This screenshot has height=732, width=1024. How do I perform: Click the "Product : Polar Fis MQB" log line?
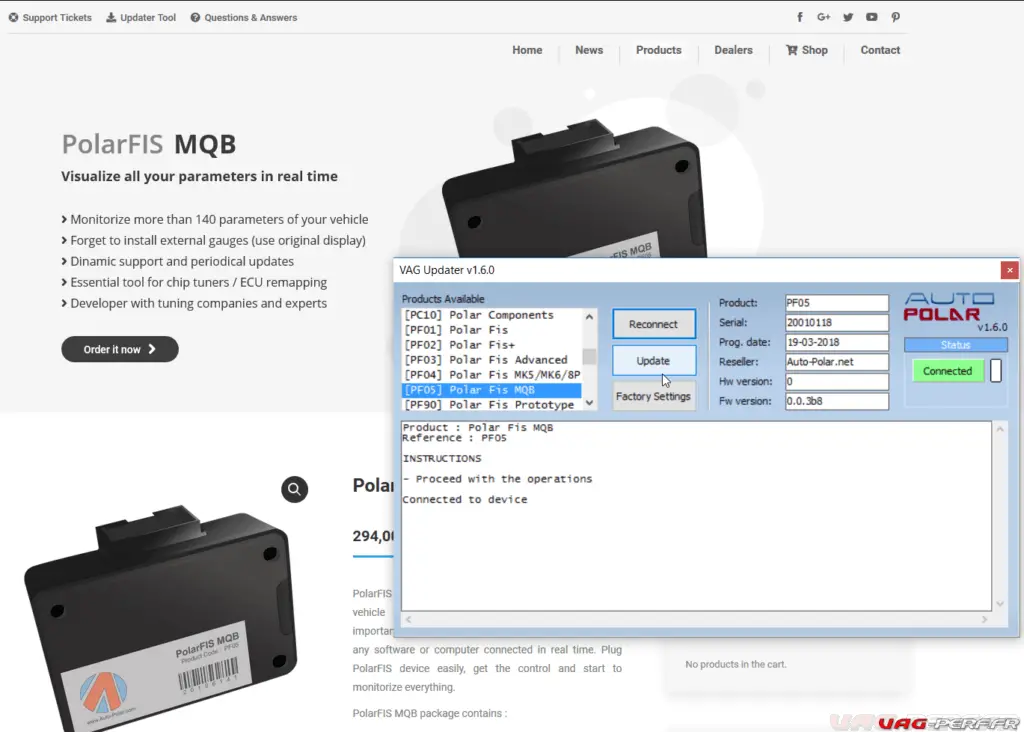(x=477, y=428)
